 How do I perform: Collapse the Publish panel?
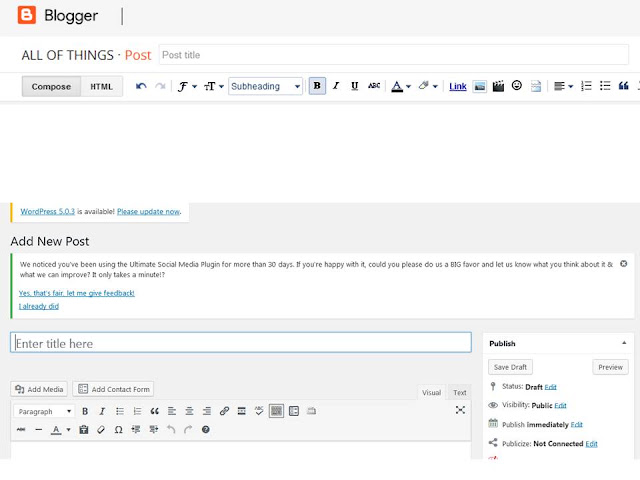[624, 343]
